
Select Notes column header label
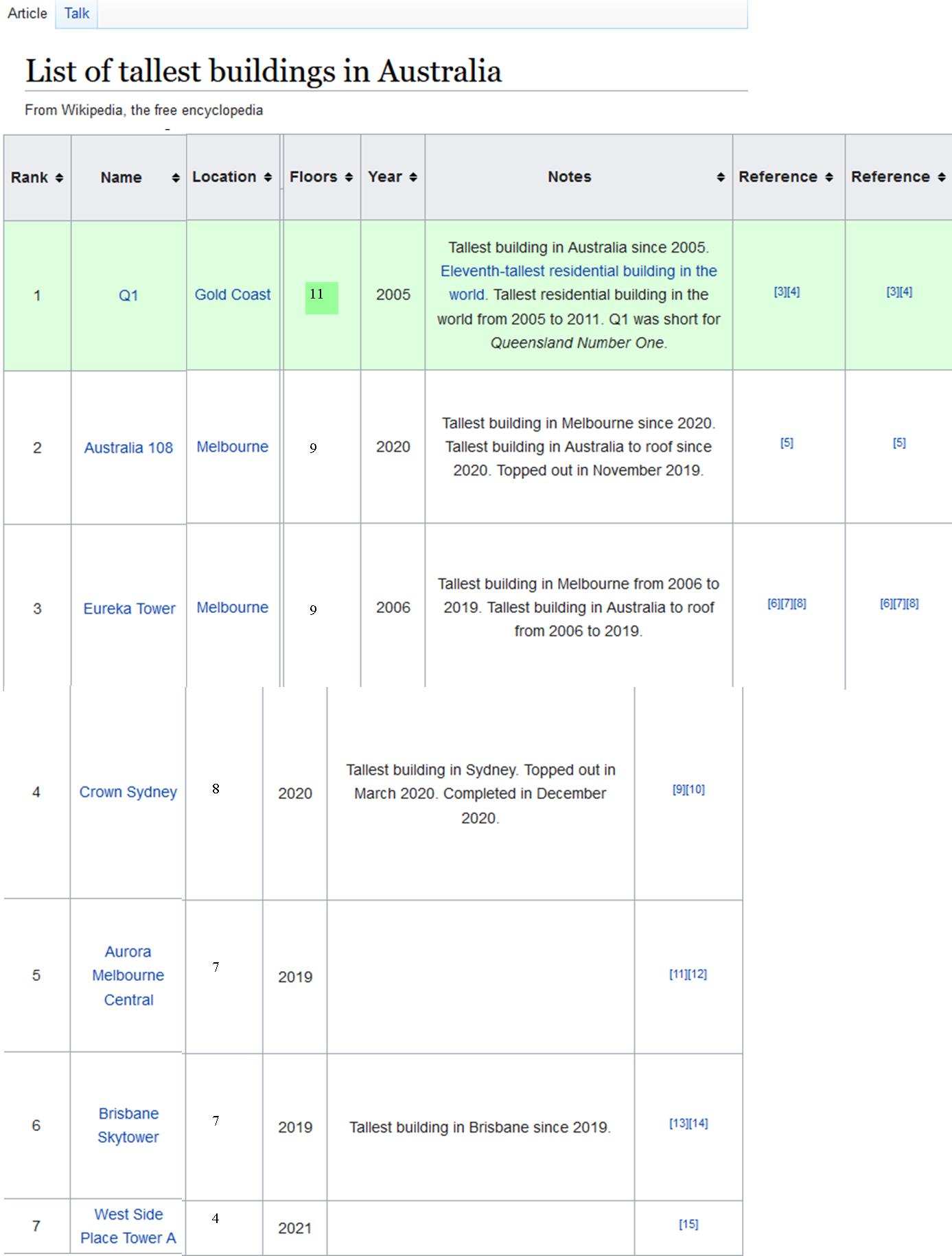point(570,176)
